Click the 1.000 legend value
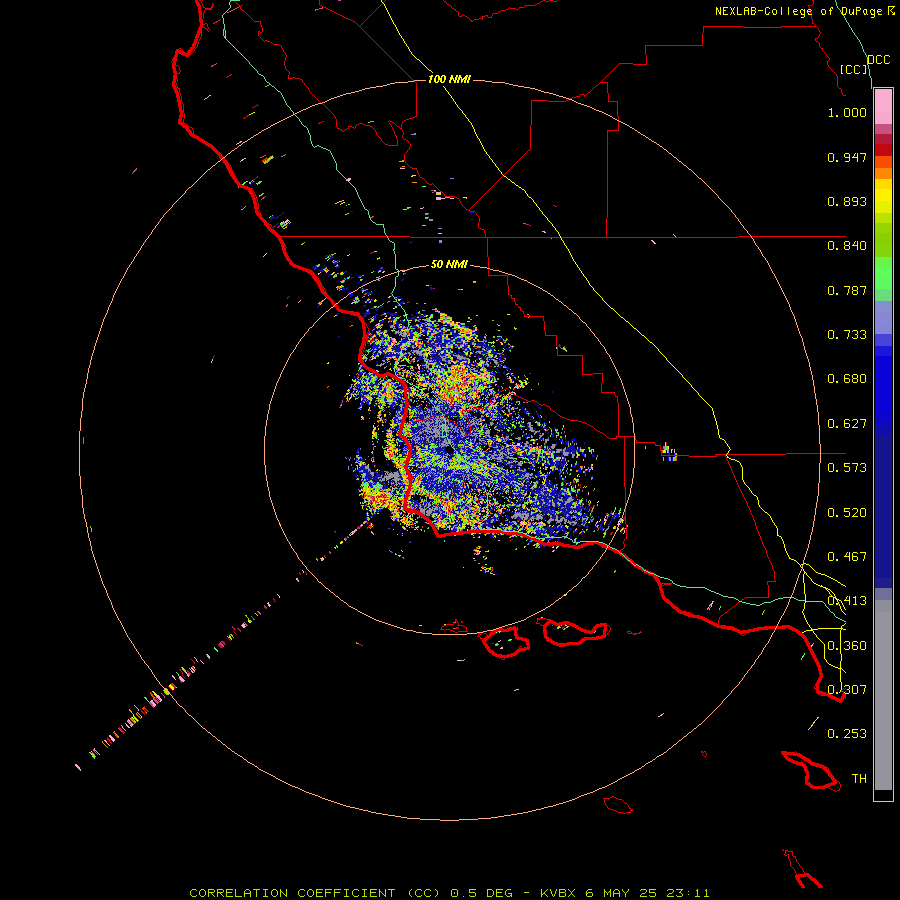Viewport: 900px width, 900px height. pyautogui.click(x=847, y=112)
